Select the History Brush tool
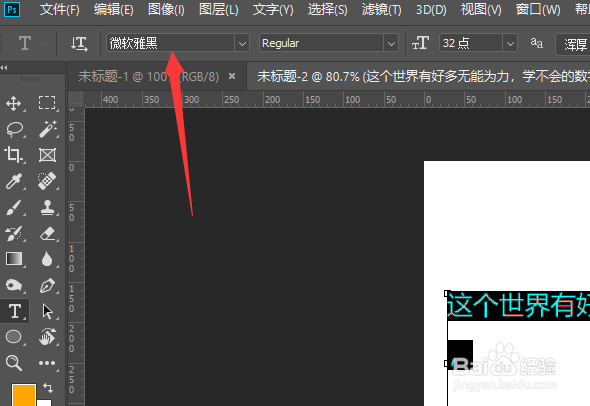 point(14,233)
